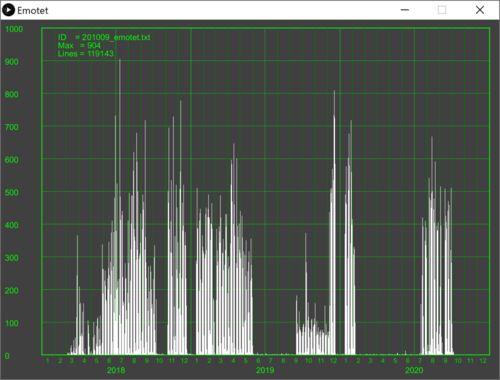
Task: Close the Emotet window
Action: pyautogui.click(x=480, y=10)
